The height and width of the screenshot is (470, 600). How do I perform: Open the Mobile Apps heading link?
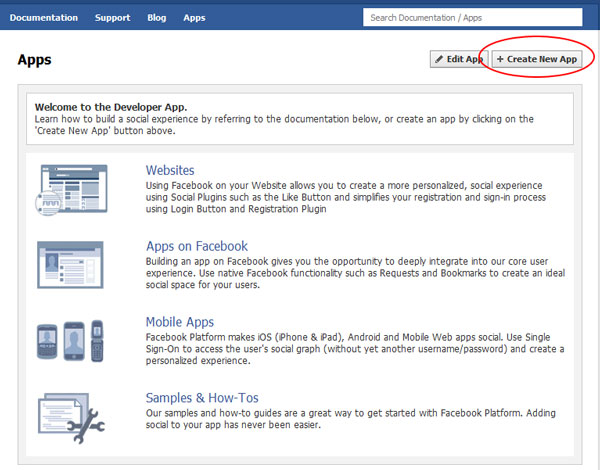tap(180, 322)
